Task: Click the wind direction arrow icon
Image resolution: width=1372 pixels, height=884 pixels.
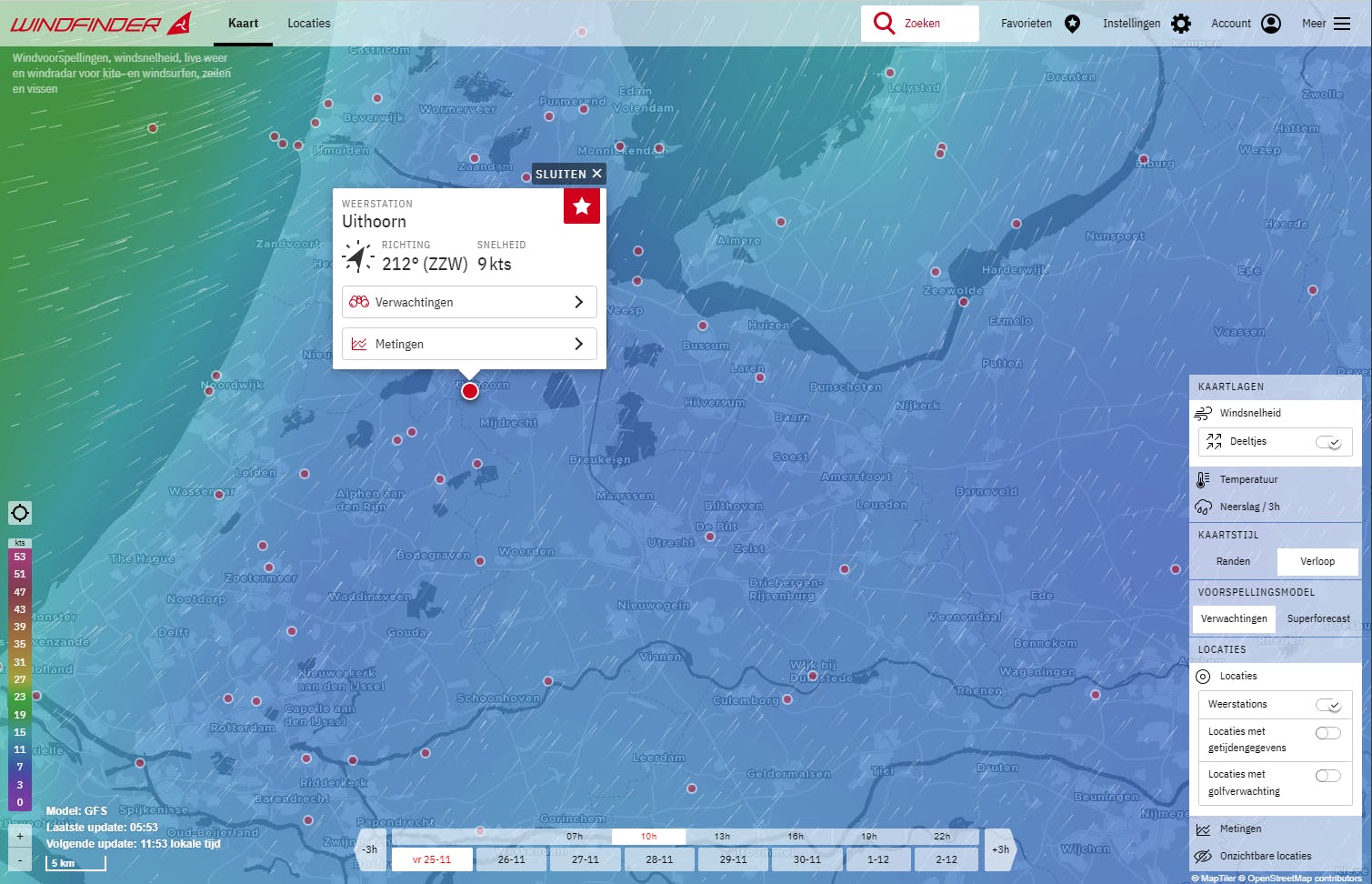Action: click(358, 257)
